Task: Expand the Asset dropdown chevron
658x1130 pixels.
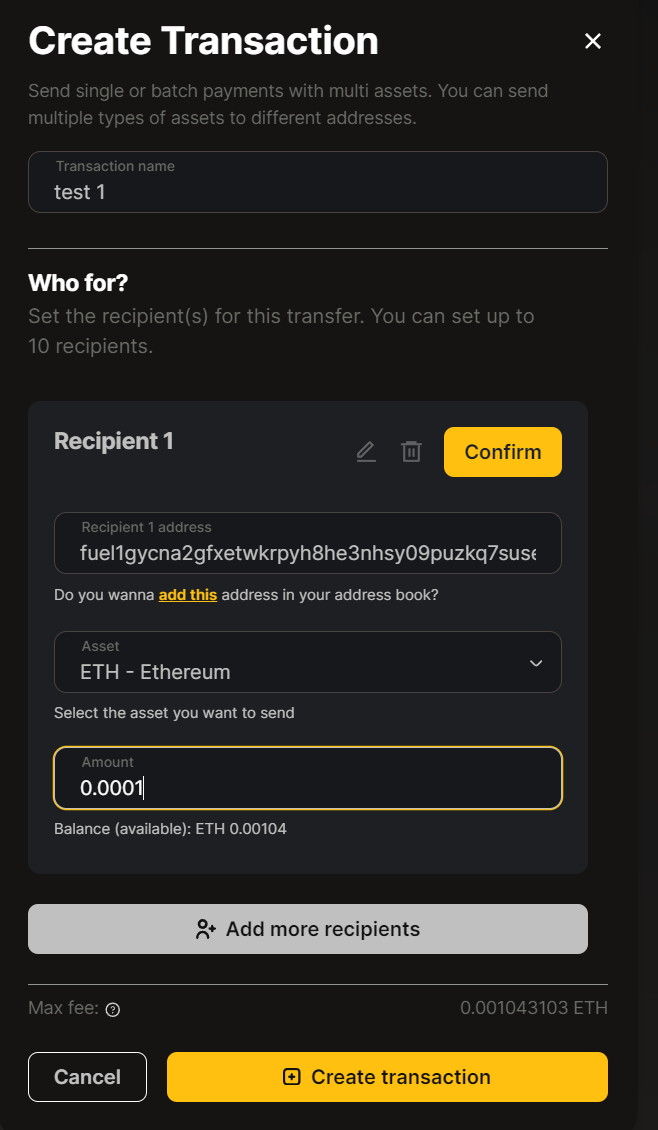Action: point(535,663)
